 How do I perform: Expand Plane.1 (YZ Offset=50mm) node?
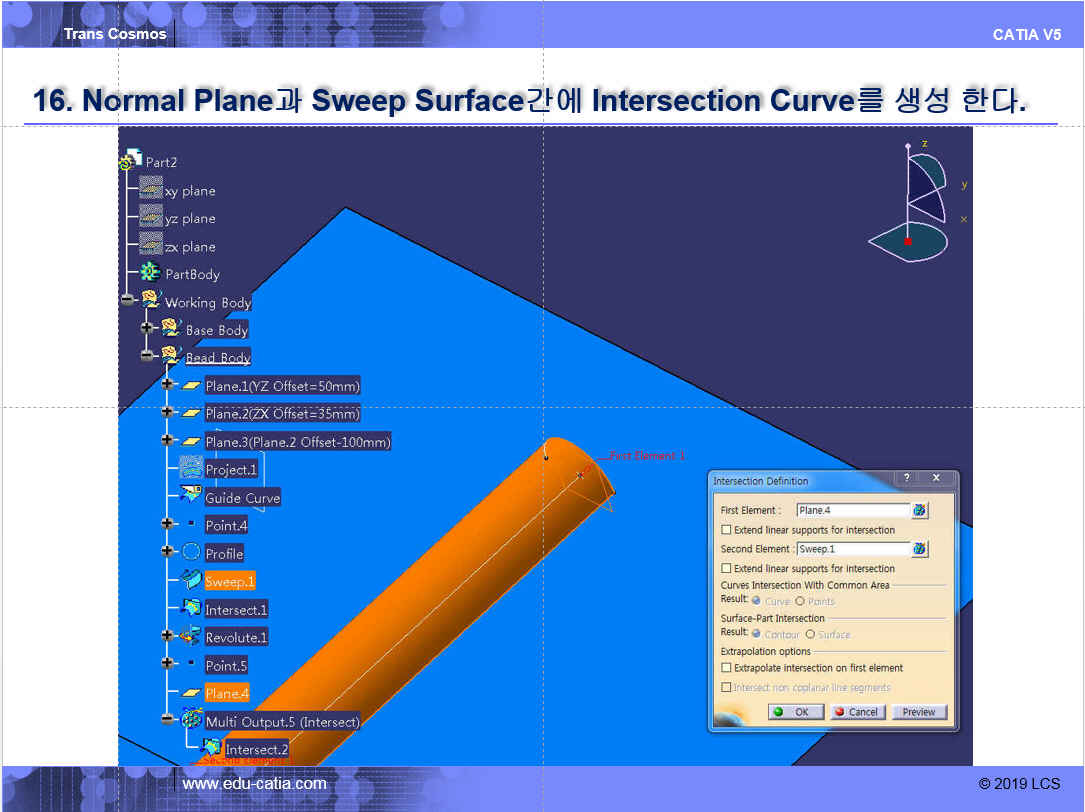pos(167,385)
